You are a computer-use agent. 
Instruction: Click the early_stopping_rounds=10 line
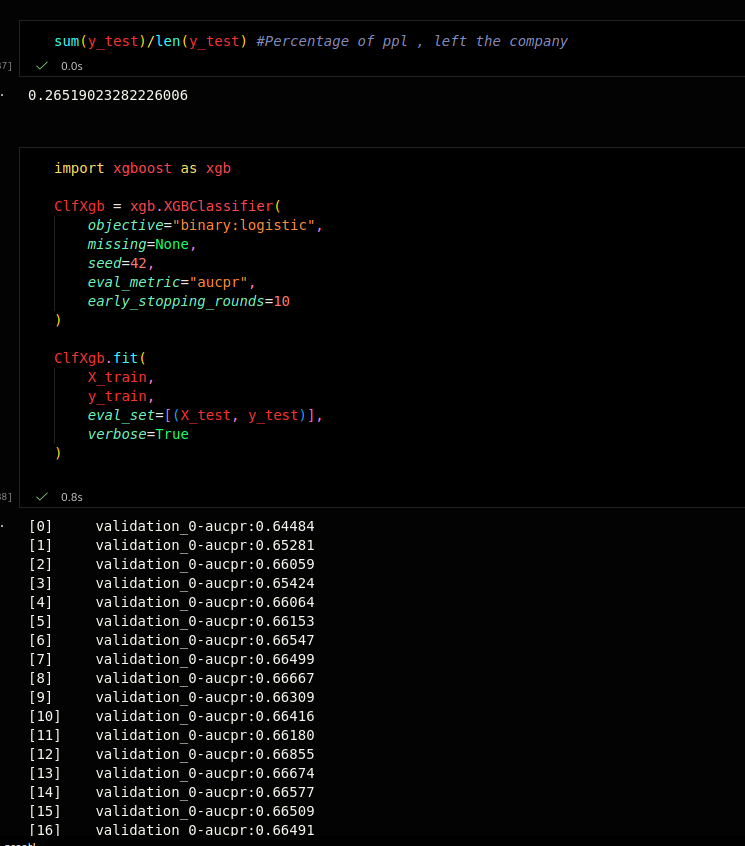[188, 301]
